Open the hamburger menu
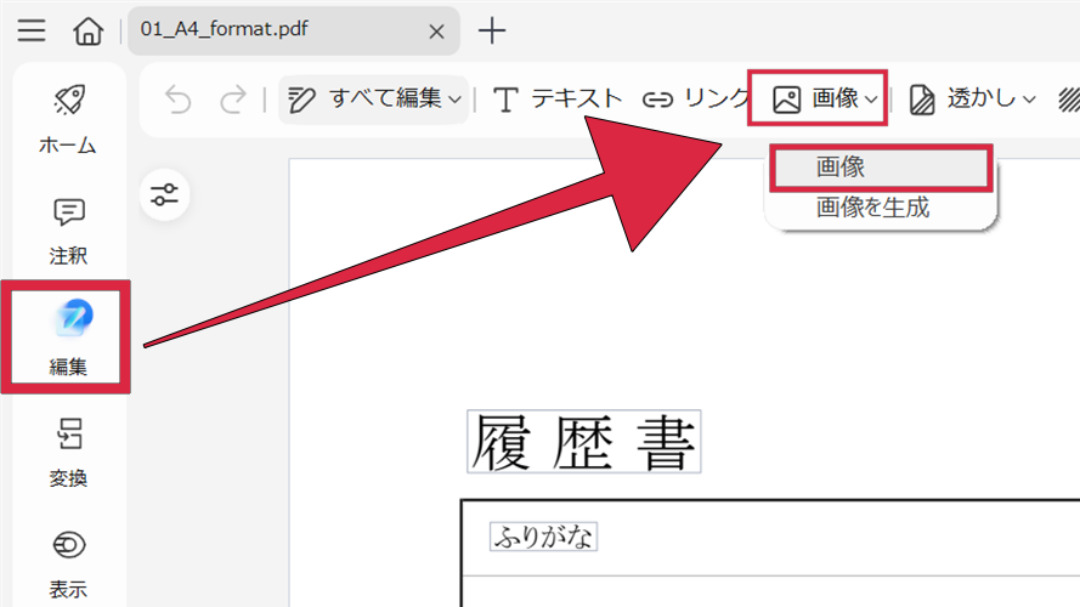Image resolution: width=1080 pixels, height=607 pixels. (31, 30)
